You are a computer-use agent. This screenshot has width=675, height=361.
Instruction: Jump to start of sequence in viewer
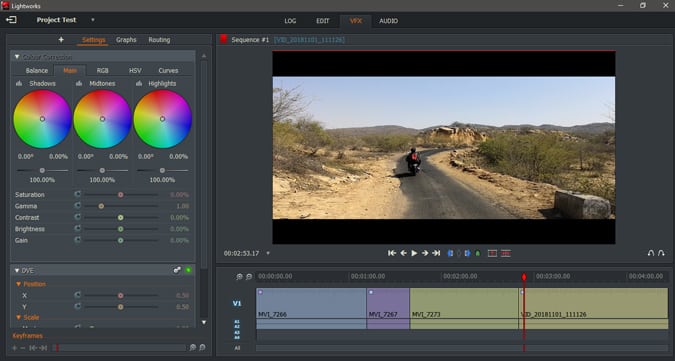click(392, 253)
